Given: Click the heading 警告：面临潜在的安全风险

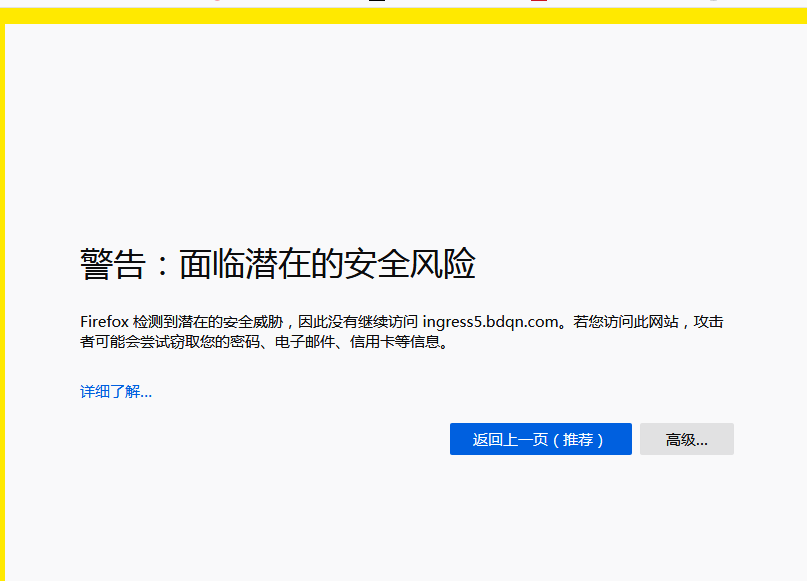Looking at the screenshot, I should pyautogui.click(x=277, y=263).
